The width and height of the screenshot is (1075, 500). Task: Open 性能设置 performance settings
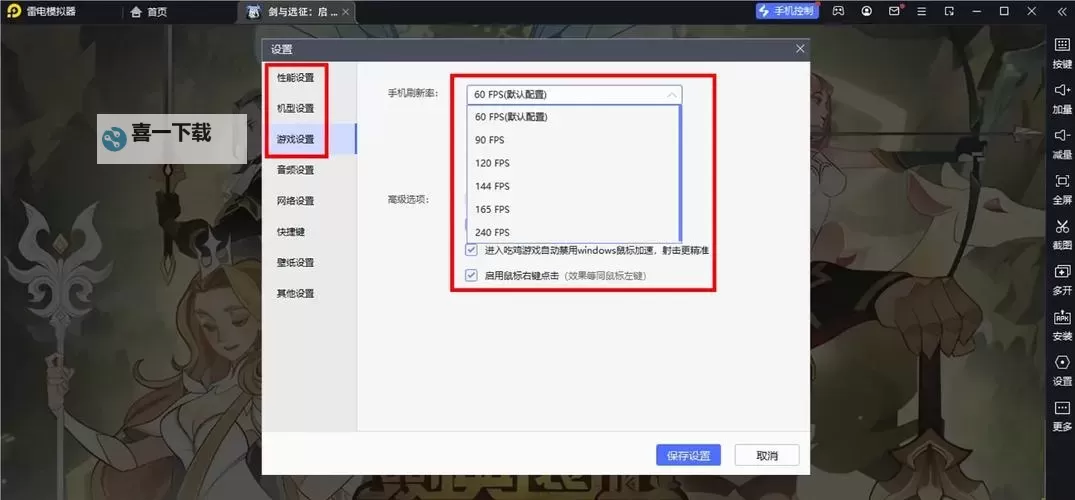(295, 78)
